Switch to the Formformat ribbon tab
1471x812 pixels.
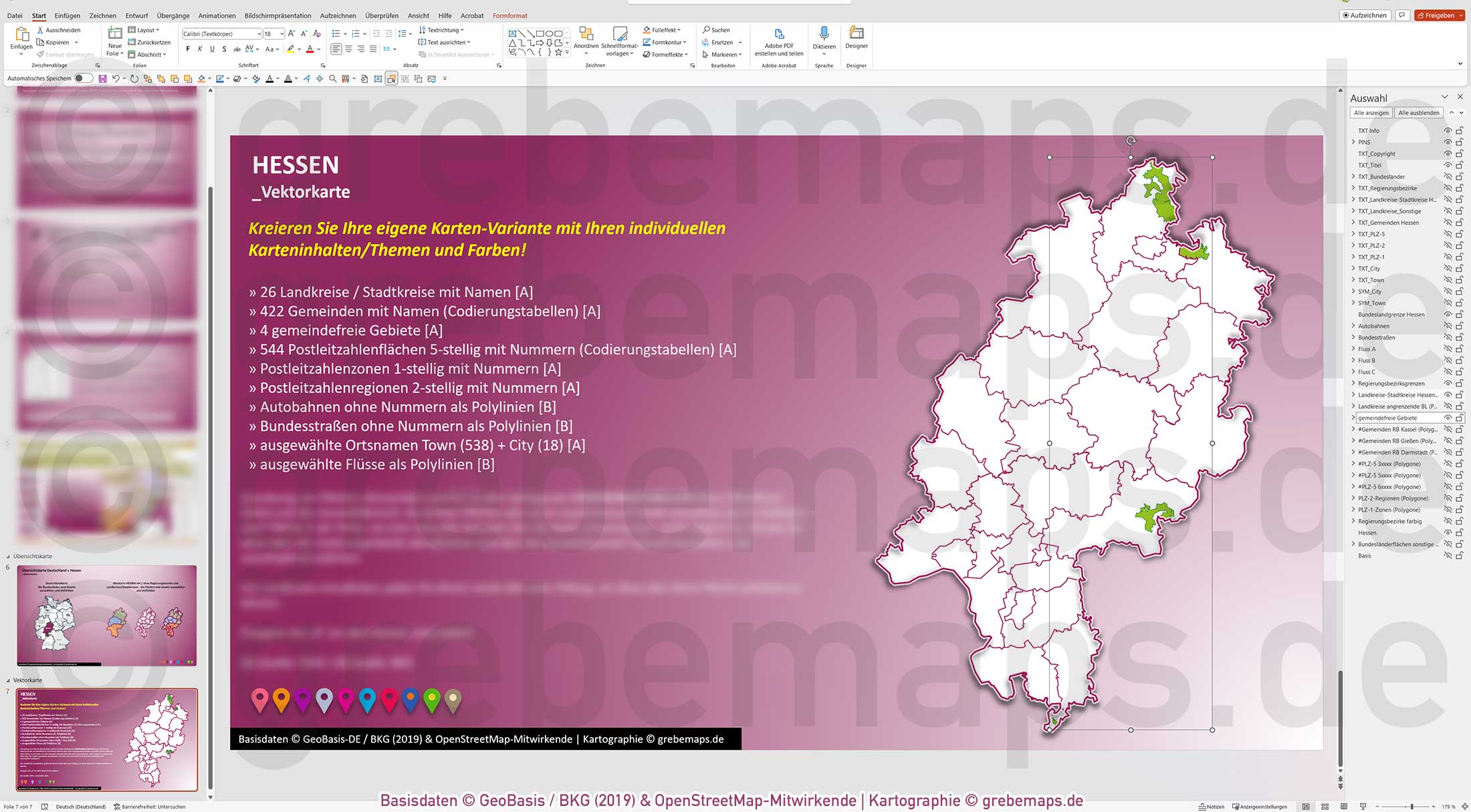point(510,15)
